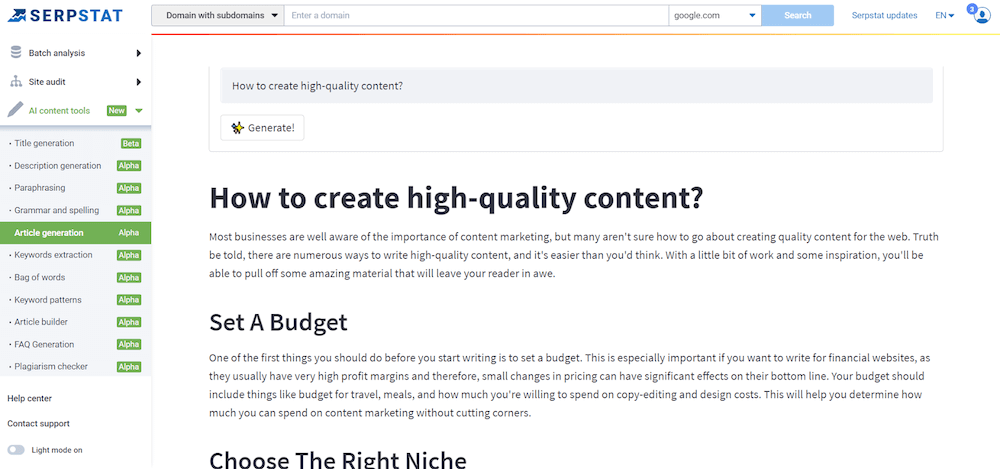This screenshot has width=1000, height=469.
Task: Click the Site audit hierarchy icon
Action: pos(15,82)
